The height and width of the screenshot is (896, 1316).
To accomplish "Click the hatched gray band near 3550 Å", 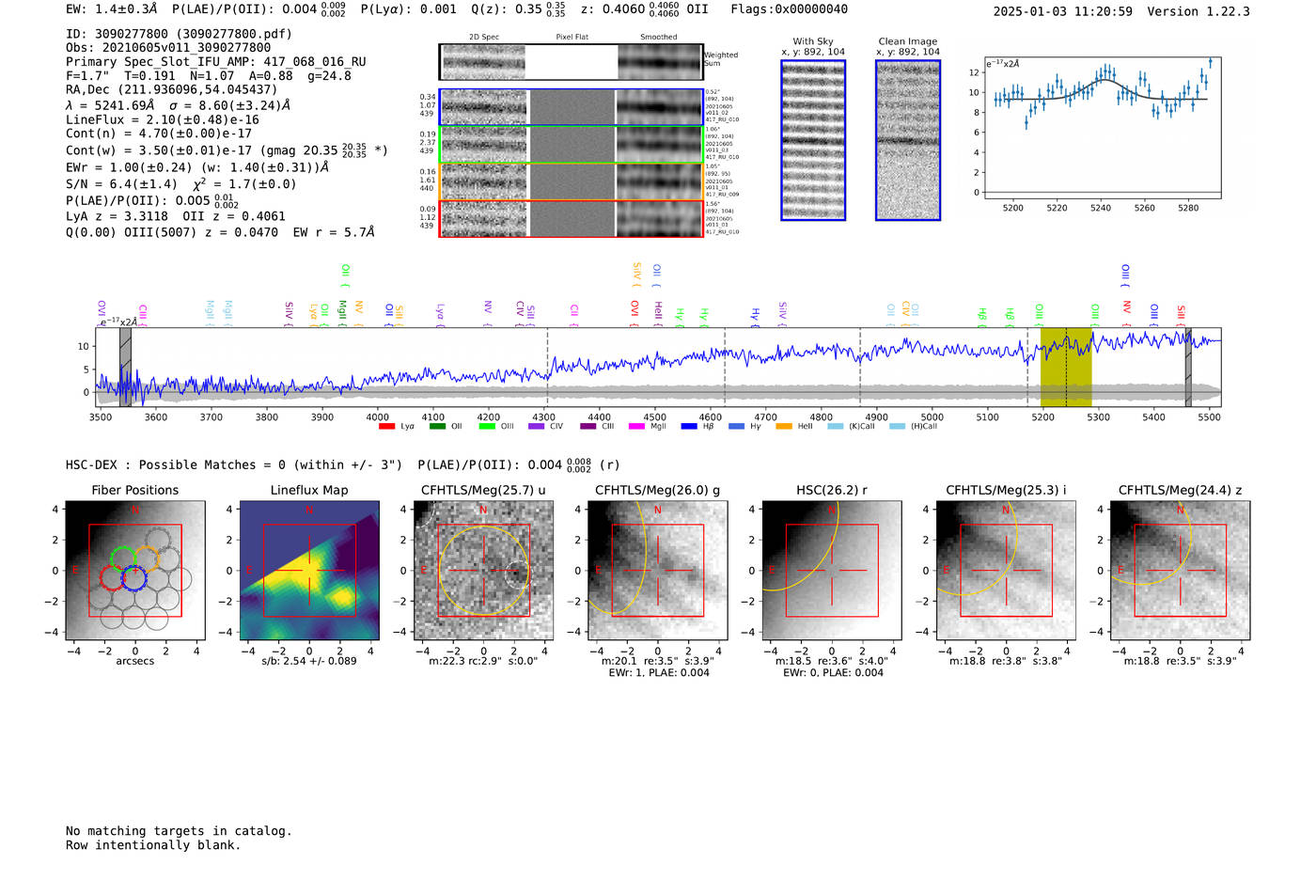I will (x=125, y=368).
